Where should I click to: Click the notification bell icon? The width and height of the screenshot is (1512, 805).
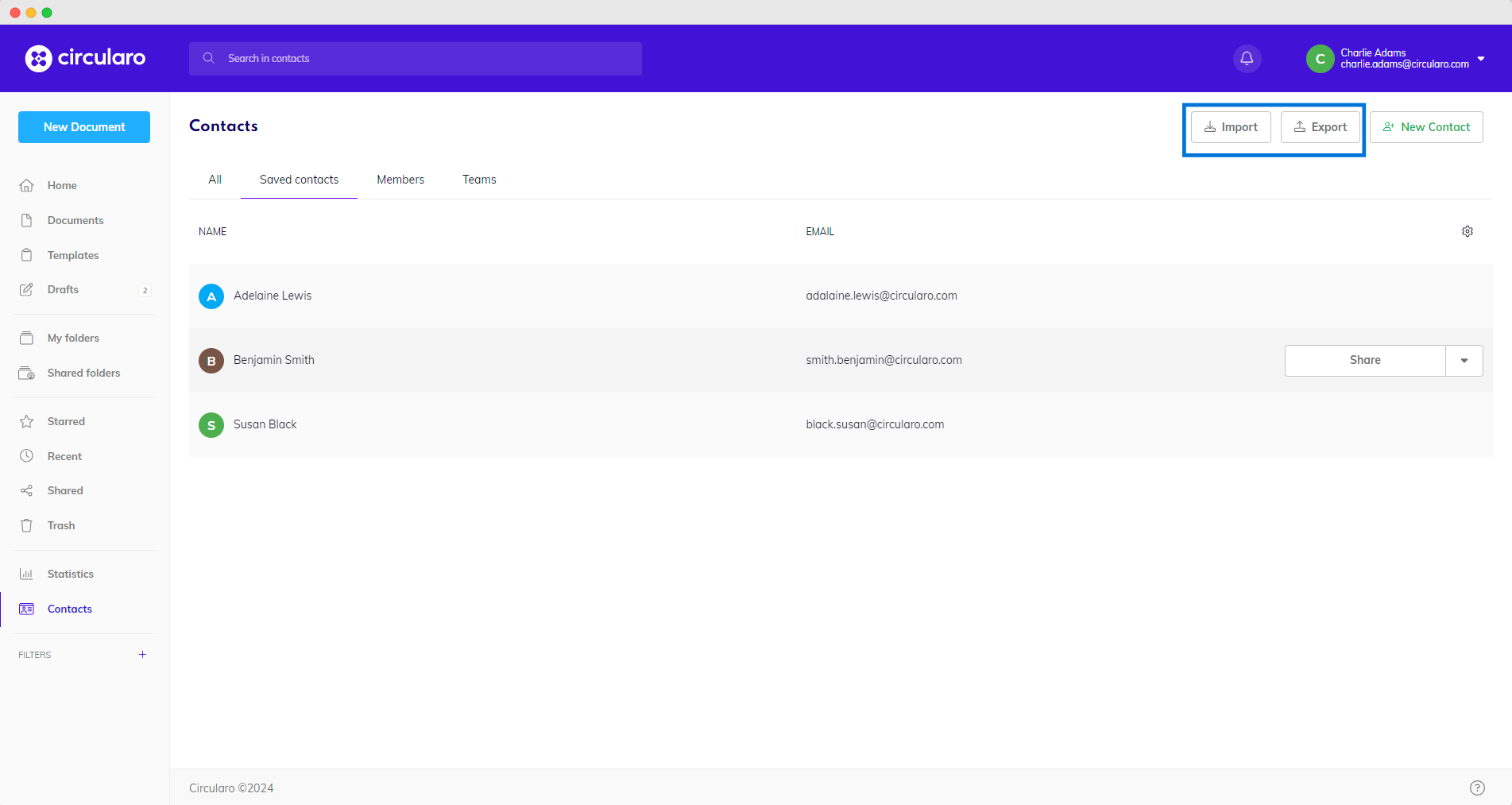pyautogui.click(x=1247, y=59)
